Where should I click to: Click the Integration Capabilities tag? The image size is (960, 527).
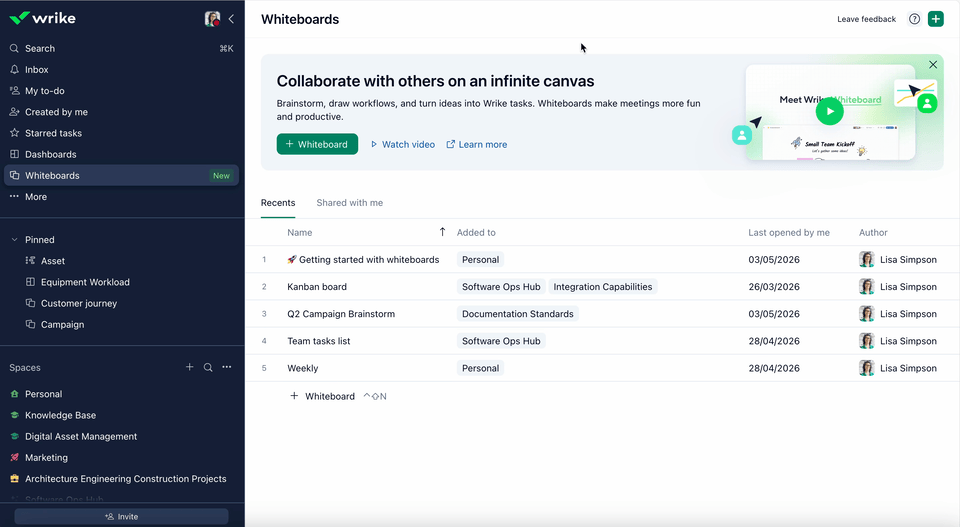point(603,286)
